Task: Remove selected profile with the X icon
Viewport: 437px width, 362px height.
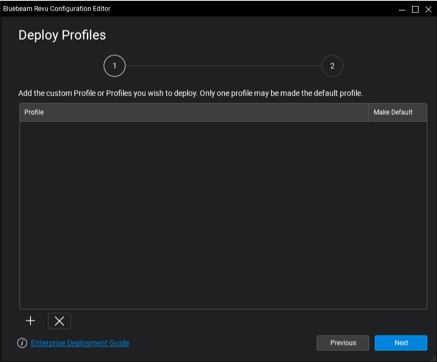Action: coord(59,321)
